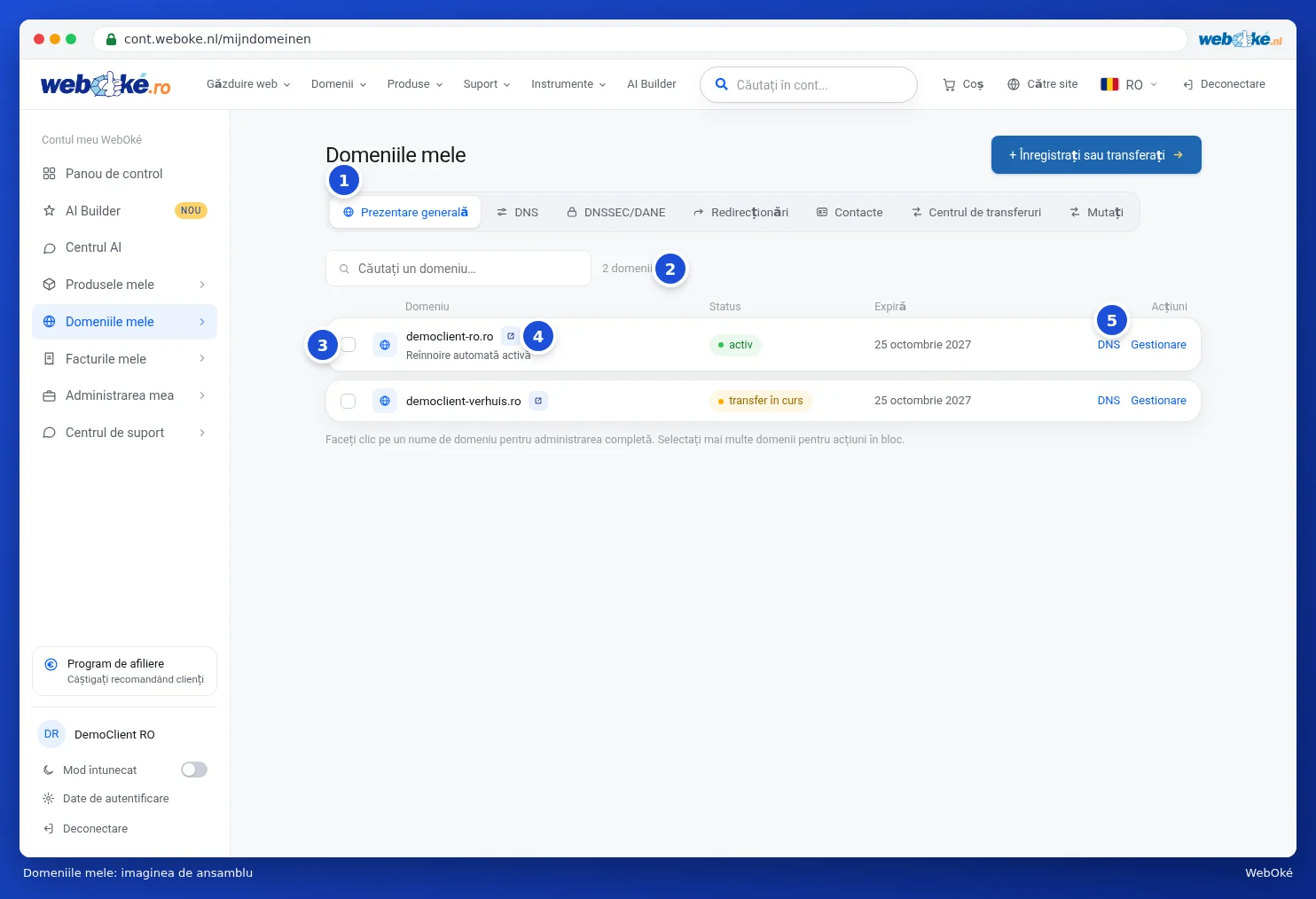Switch to the DNSSEC/DANE tab
The image size is (1316, 899).
616,213
